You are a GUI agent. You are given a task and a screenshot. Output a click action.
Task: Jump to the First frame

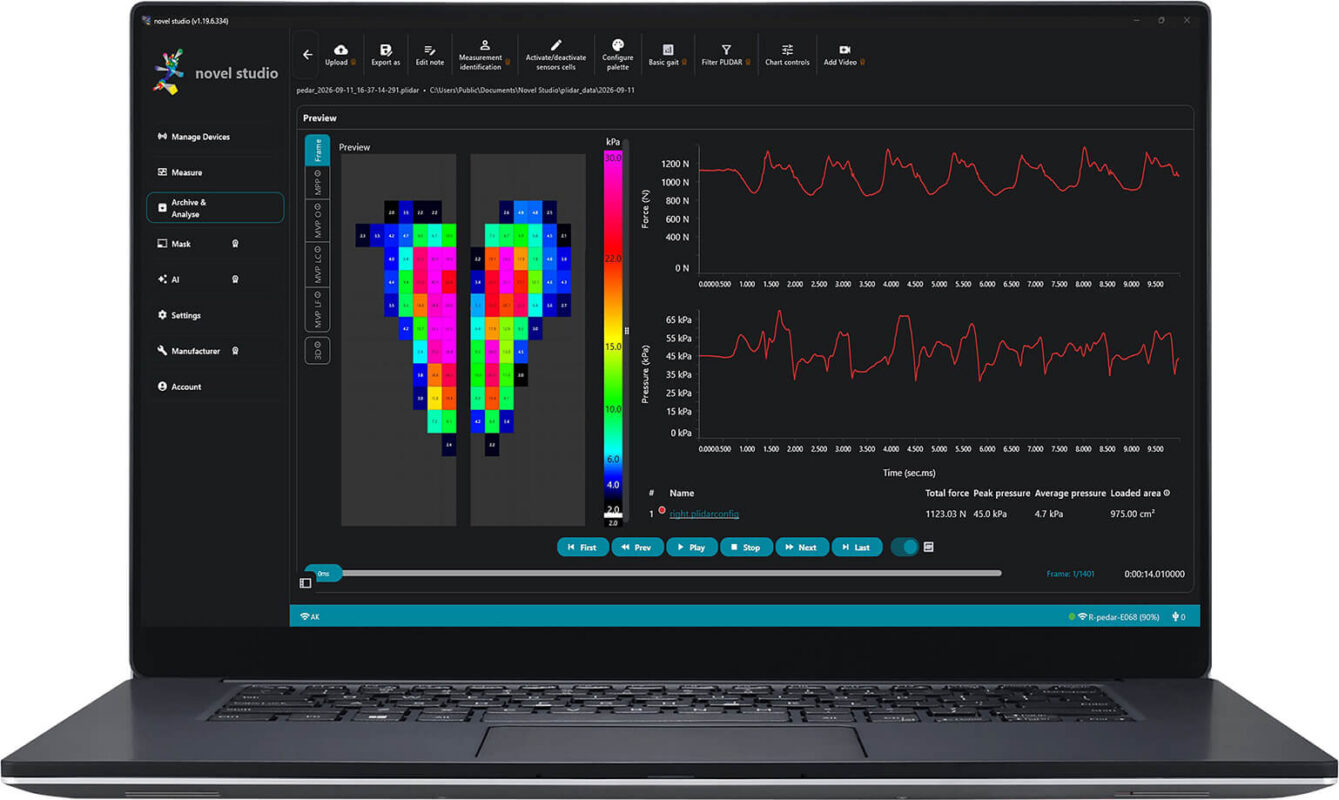tap(583, 547)
